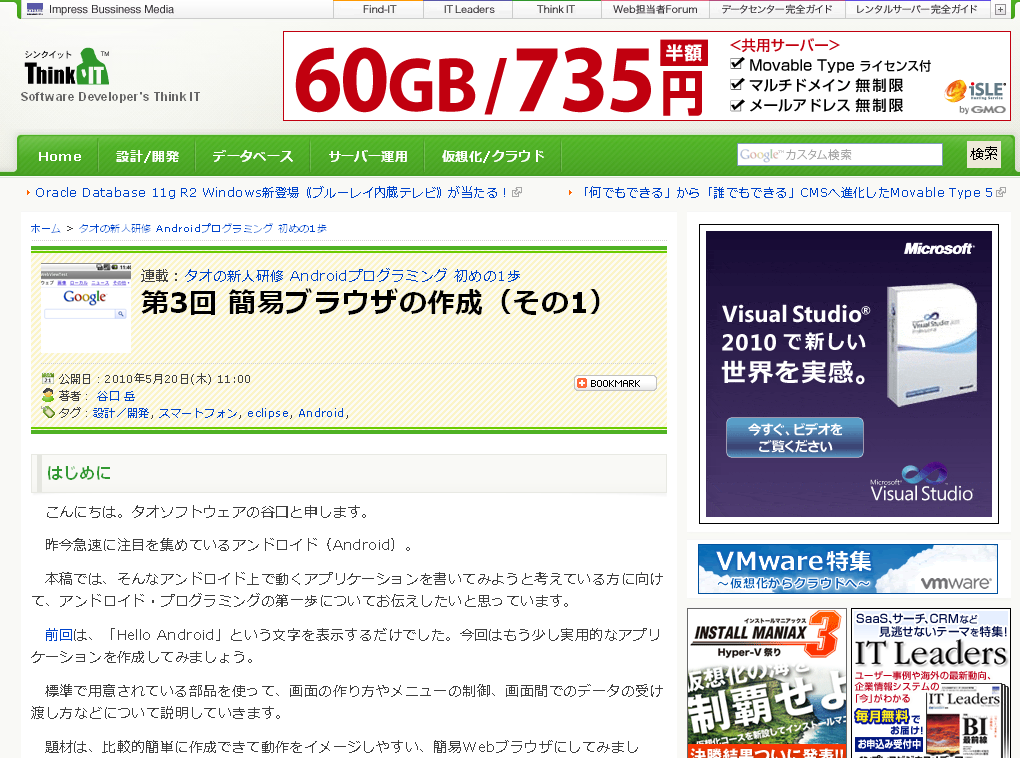Click the 60GB/735円 server banner ad

pyautogui.click(x=647, y=76)
